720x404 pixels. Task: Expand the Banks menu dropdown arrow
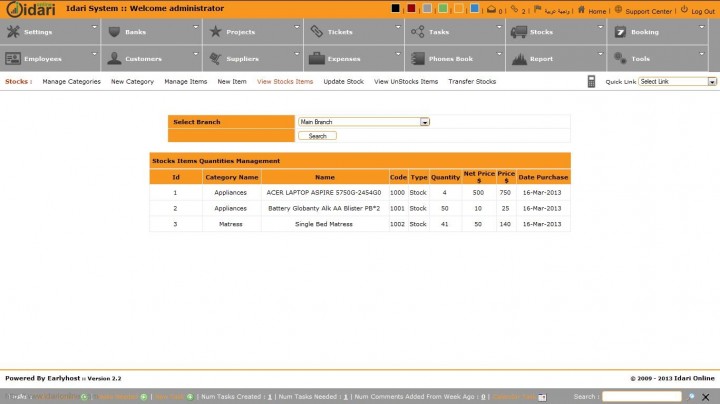coord(196,27)
